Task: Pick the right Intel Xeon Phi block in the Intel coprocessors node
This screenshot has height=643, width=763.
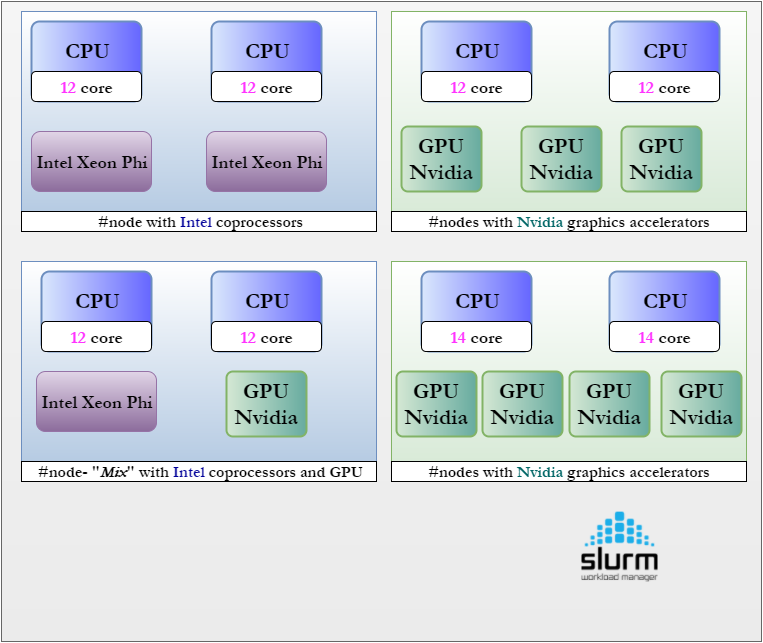Action: coord(267,162)
